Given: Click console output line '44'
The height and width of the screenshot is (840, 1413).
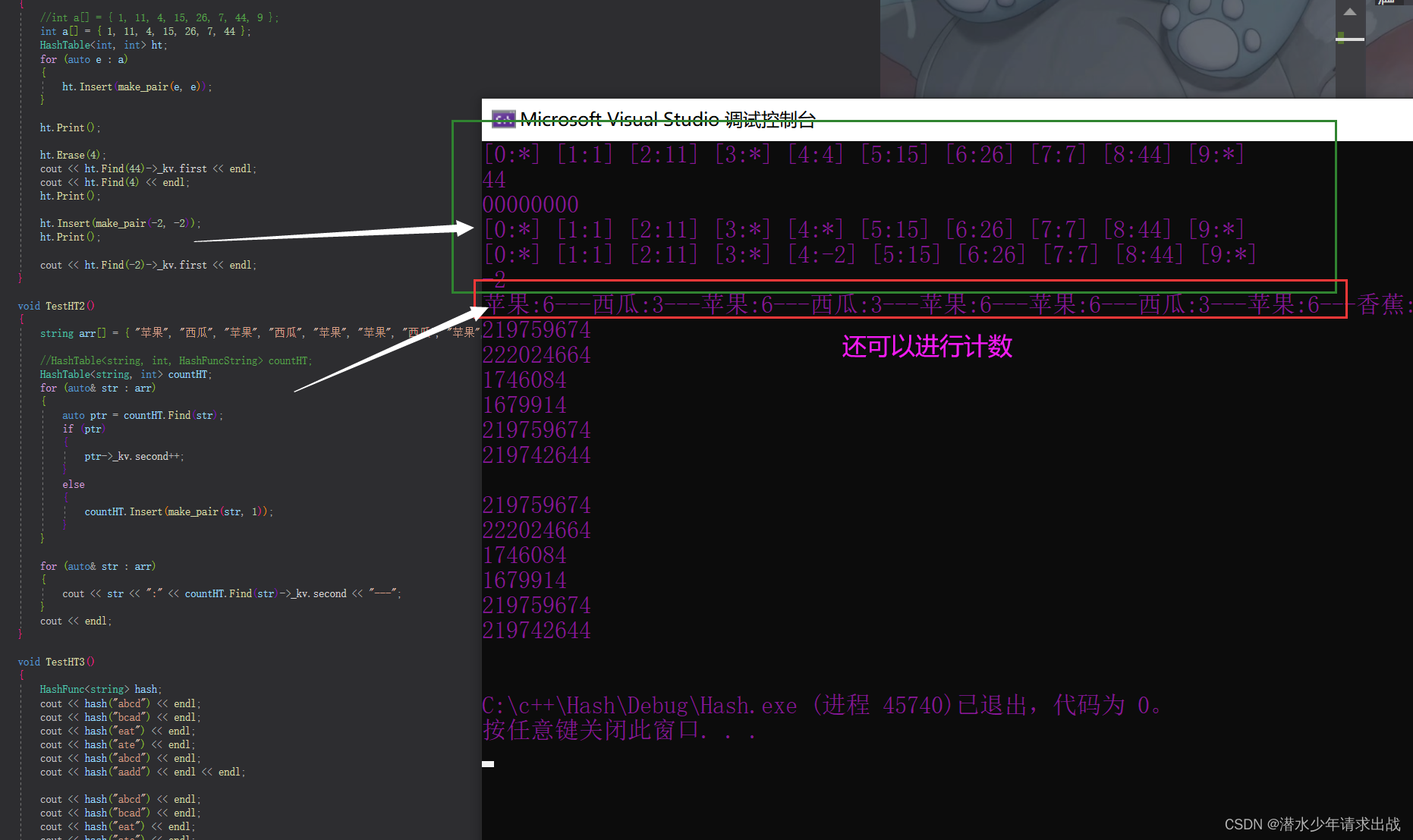Looking at the screenshot, I should [494, 180].
